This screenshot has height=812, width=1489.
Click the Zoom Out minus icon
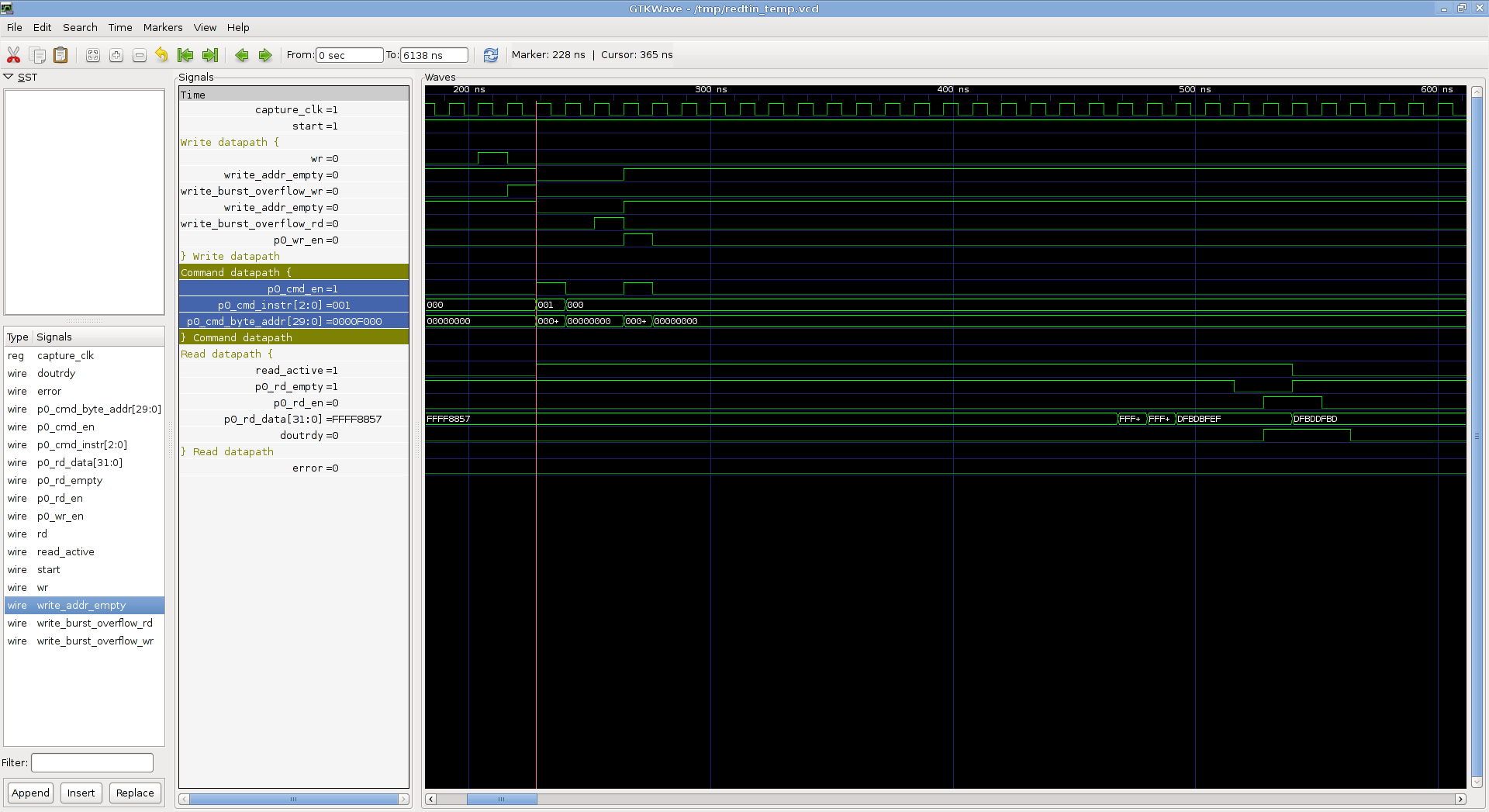[140, 55]
